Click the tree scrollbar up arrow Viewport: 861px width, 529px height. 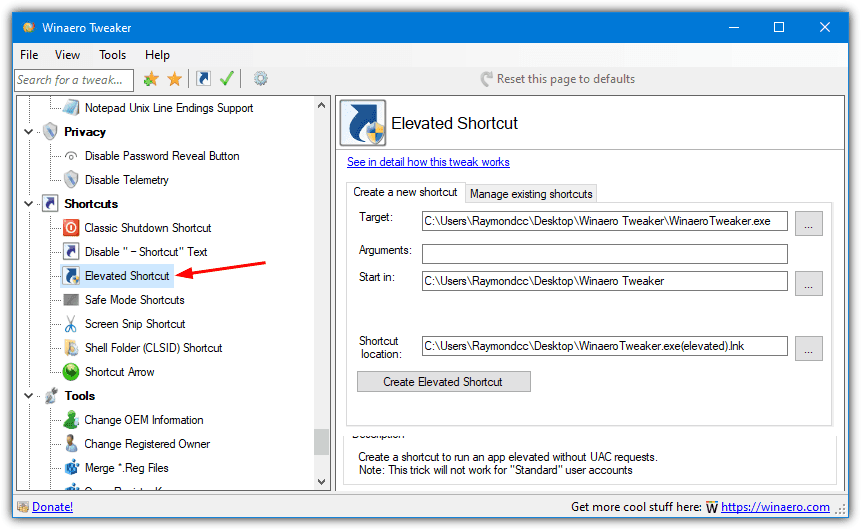tap(322, 105)
